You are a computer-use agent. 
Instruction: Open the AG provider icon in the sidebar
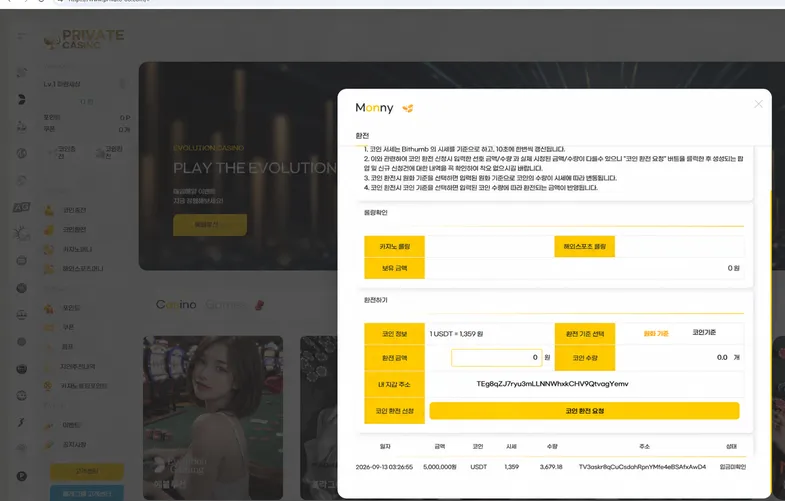22,207
